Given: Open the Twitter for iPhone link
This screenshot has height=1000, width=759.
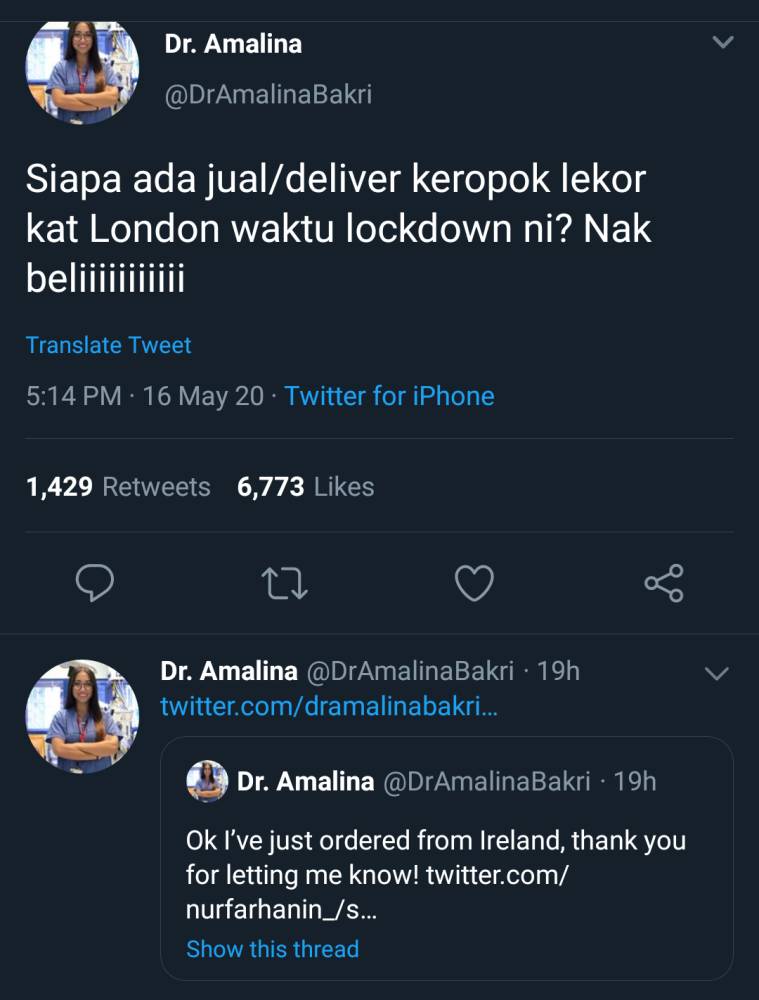Looking at the screenshot, I should (389, 396).
